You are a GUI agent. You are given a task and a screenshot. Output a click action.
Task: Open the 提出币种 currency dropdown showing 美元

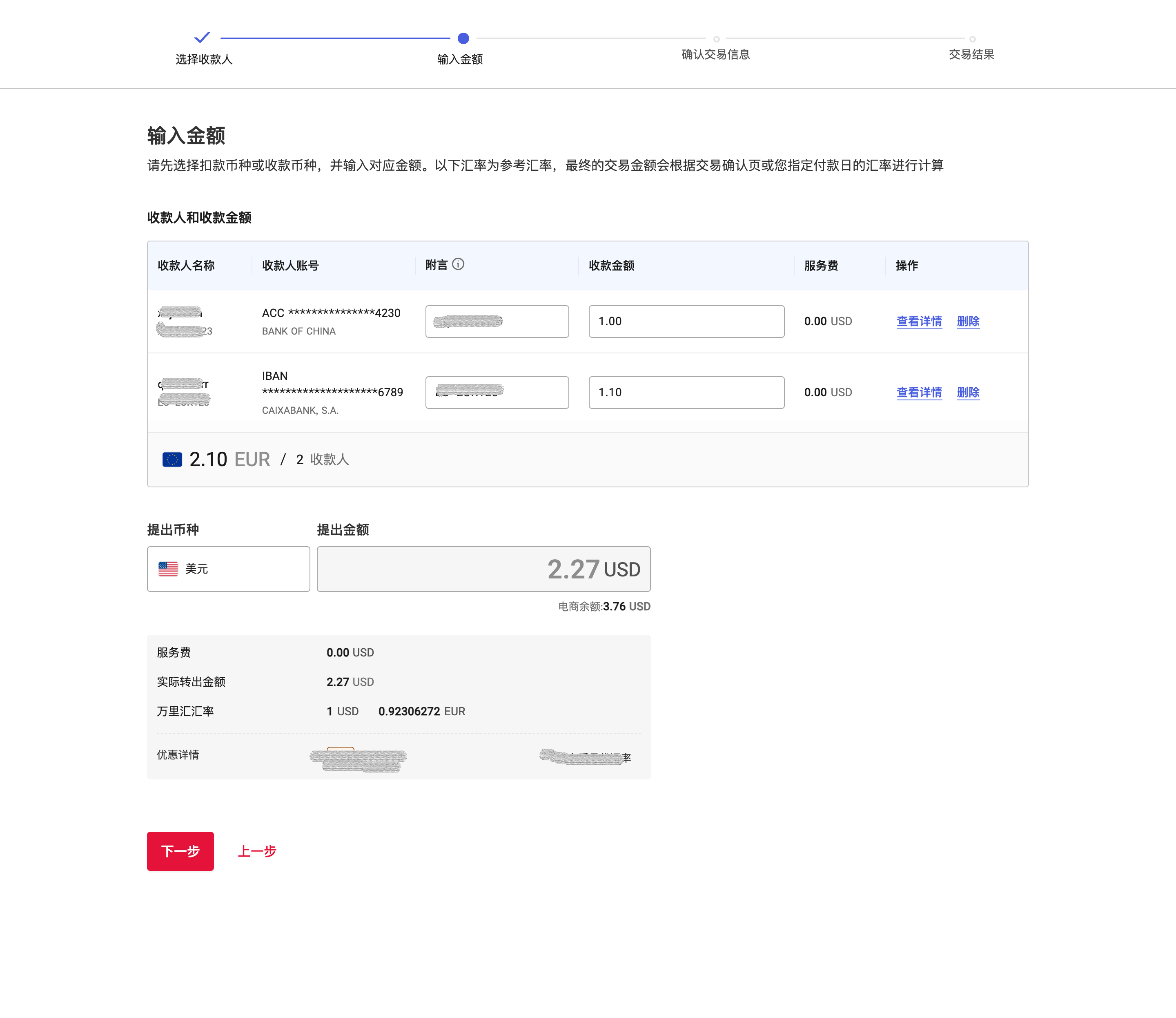point(228,568)
